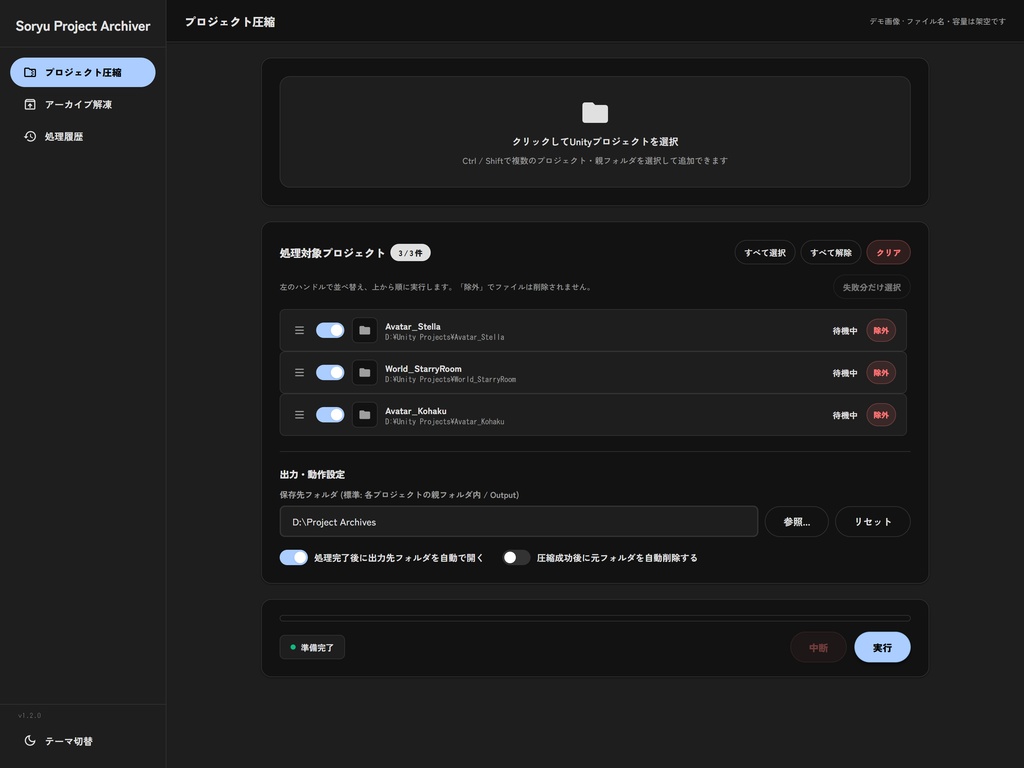Open 処理履歴 history page
Screen dimensions: 1024x768
point(83,136)
